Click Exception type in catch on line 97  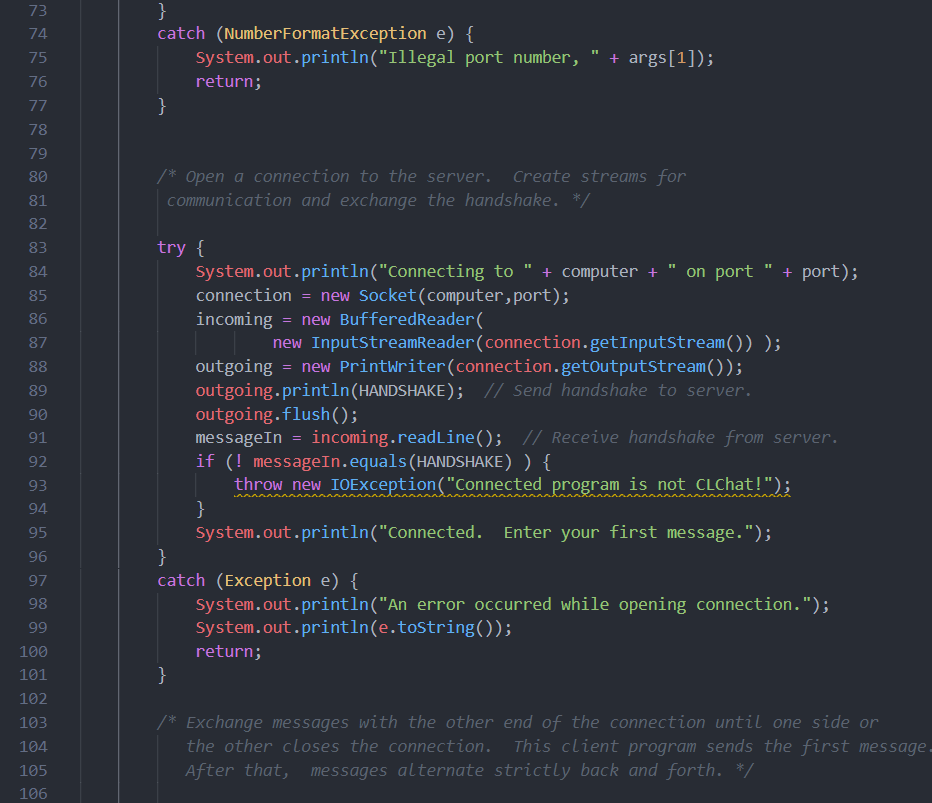point(267,580)
